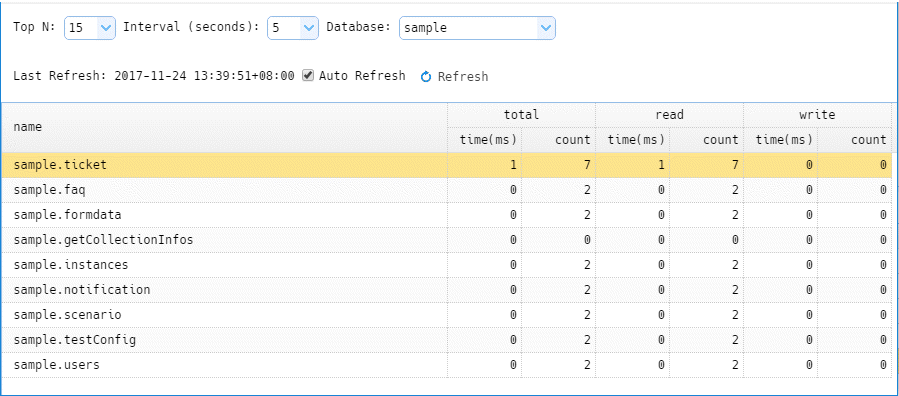899x396 pixels.
Task: Click the read column group header
Action: coord(669,115)
